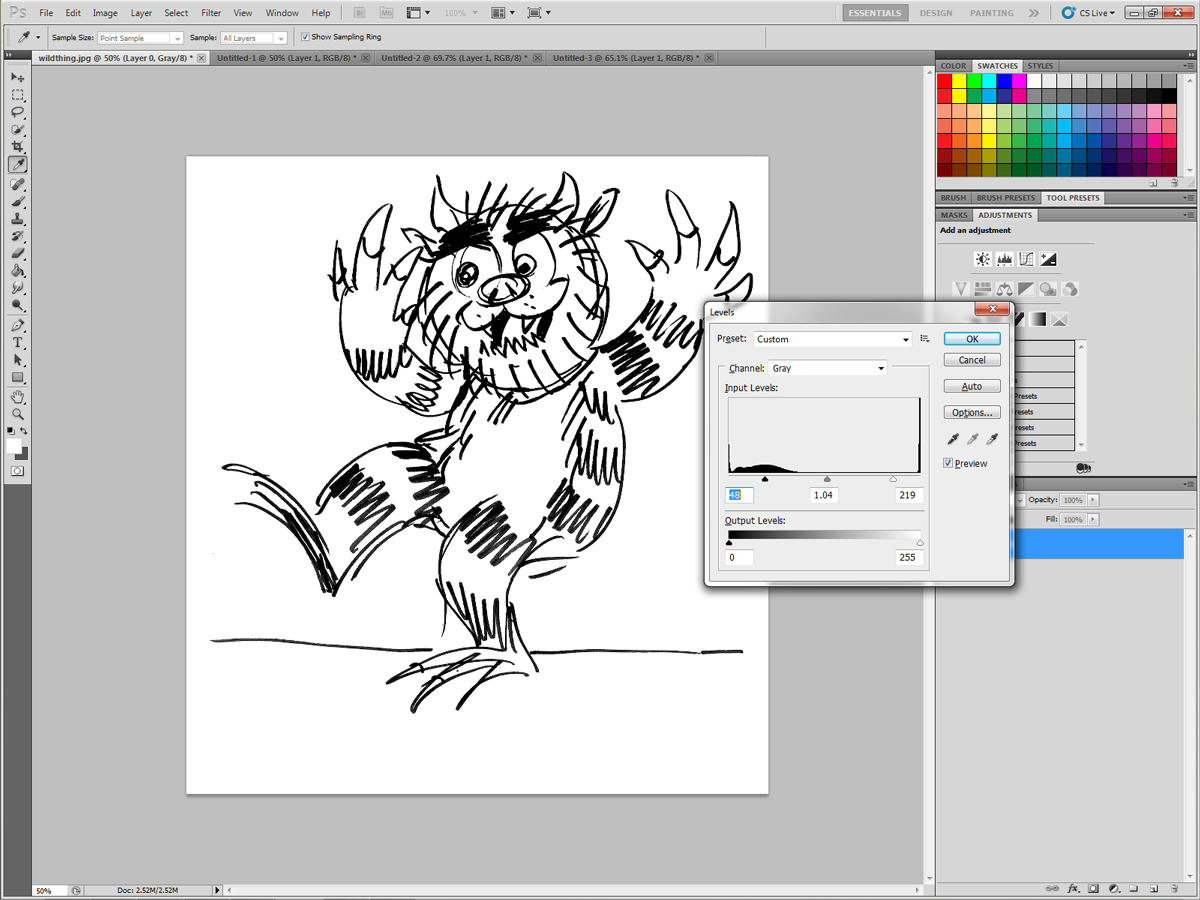1200x900 pixels.
Task: Open the Adjustments panel options menu
Action: [x=1186, y=215]
